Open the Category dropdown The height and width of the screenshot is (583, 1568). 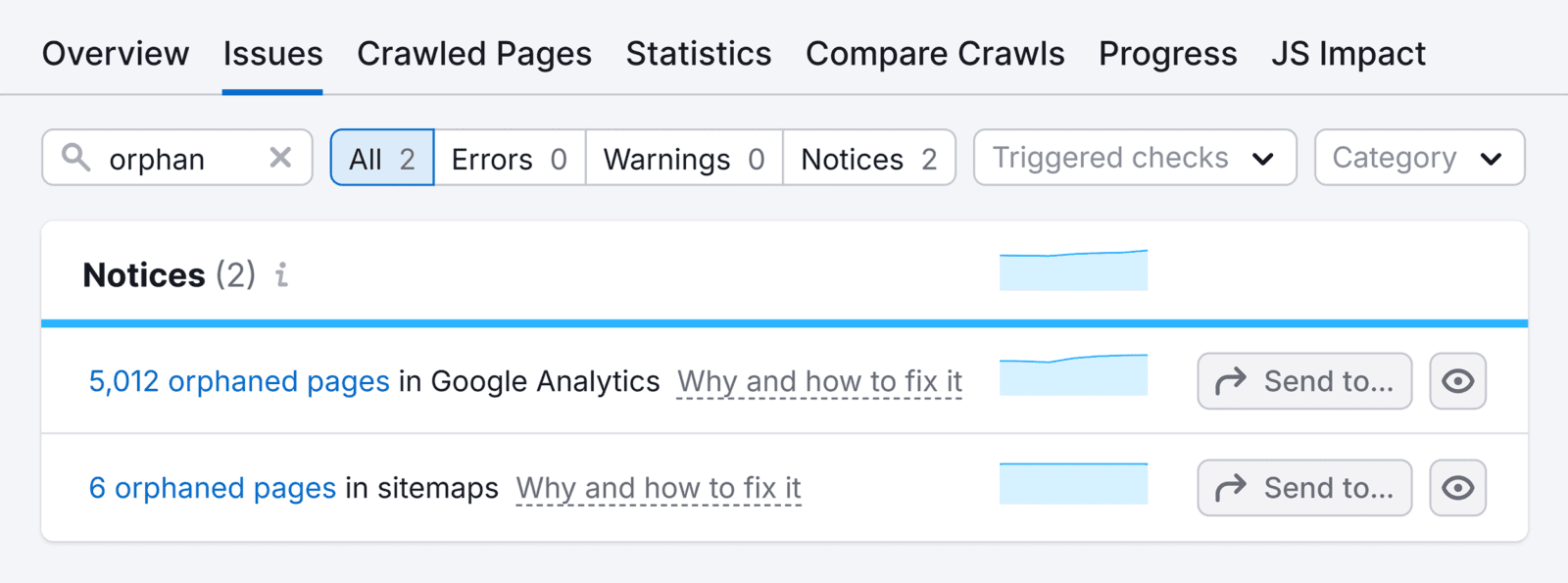click(1419, 158)
